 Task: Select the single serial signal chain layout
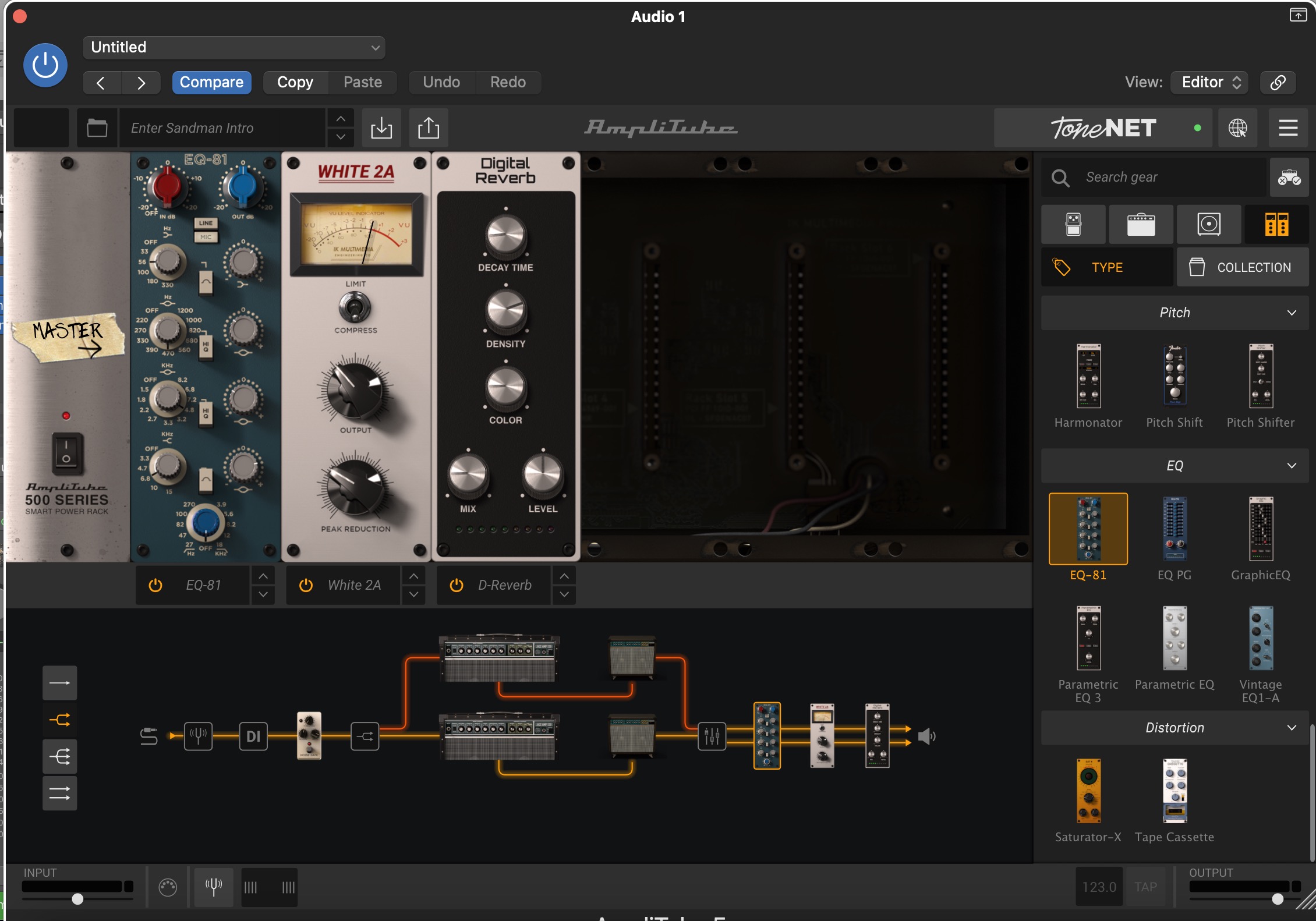pyautogui.click(x=59, y=683)
